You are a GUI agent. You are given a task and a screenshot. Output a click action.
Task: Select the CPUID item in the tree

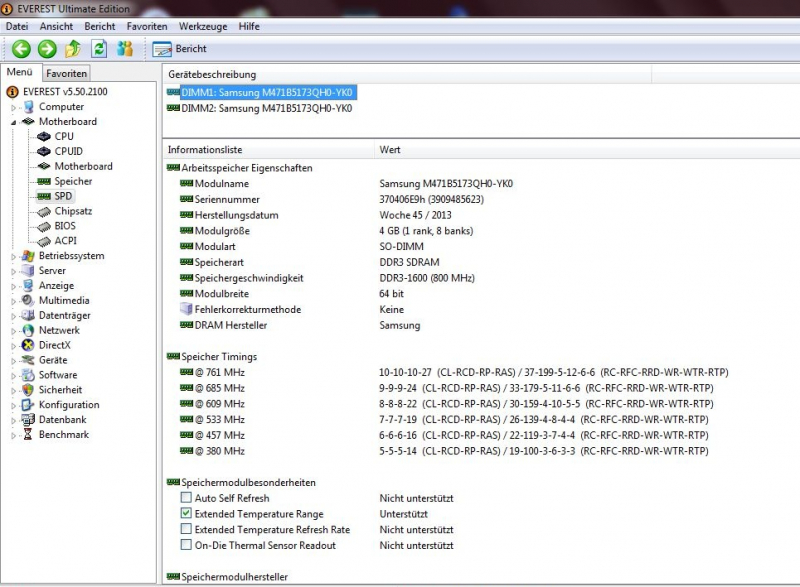(68, 151)
